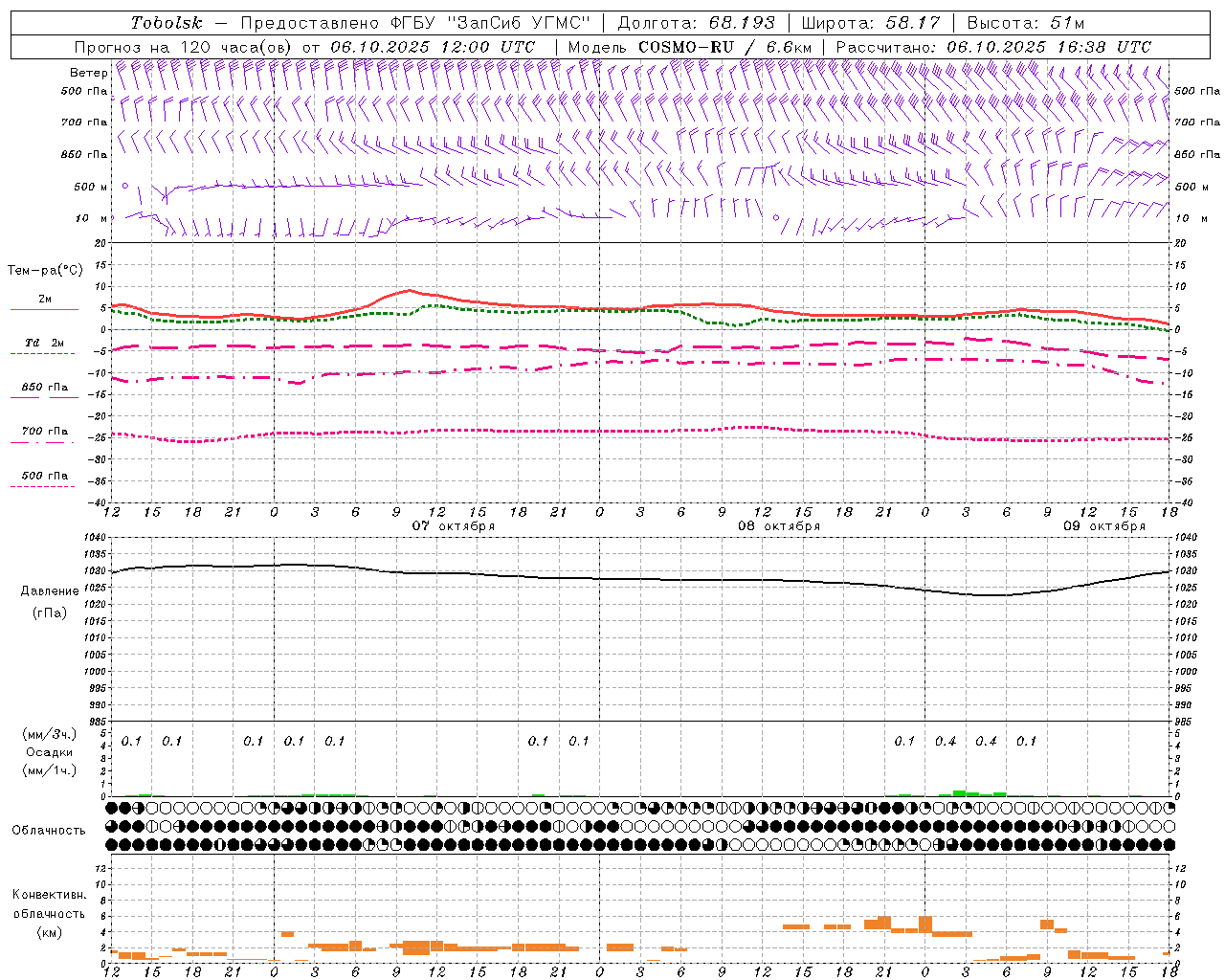Click the "Высота: 51м" elevation value
This screenshot has width=1225, height=980.
(1026, 23)
